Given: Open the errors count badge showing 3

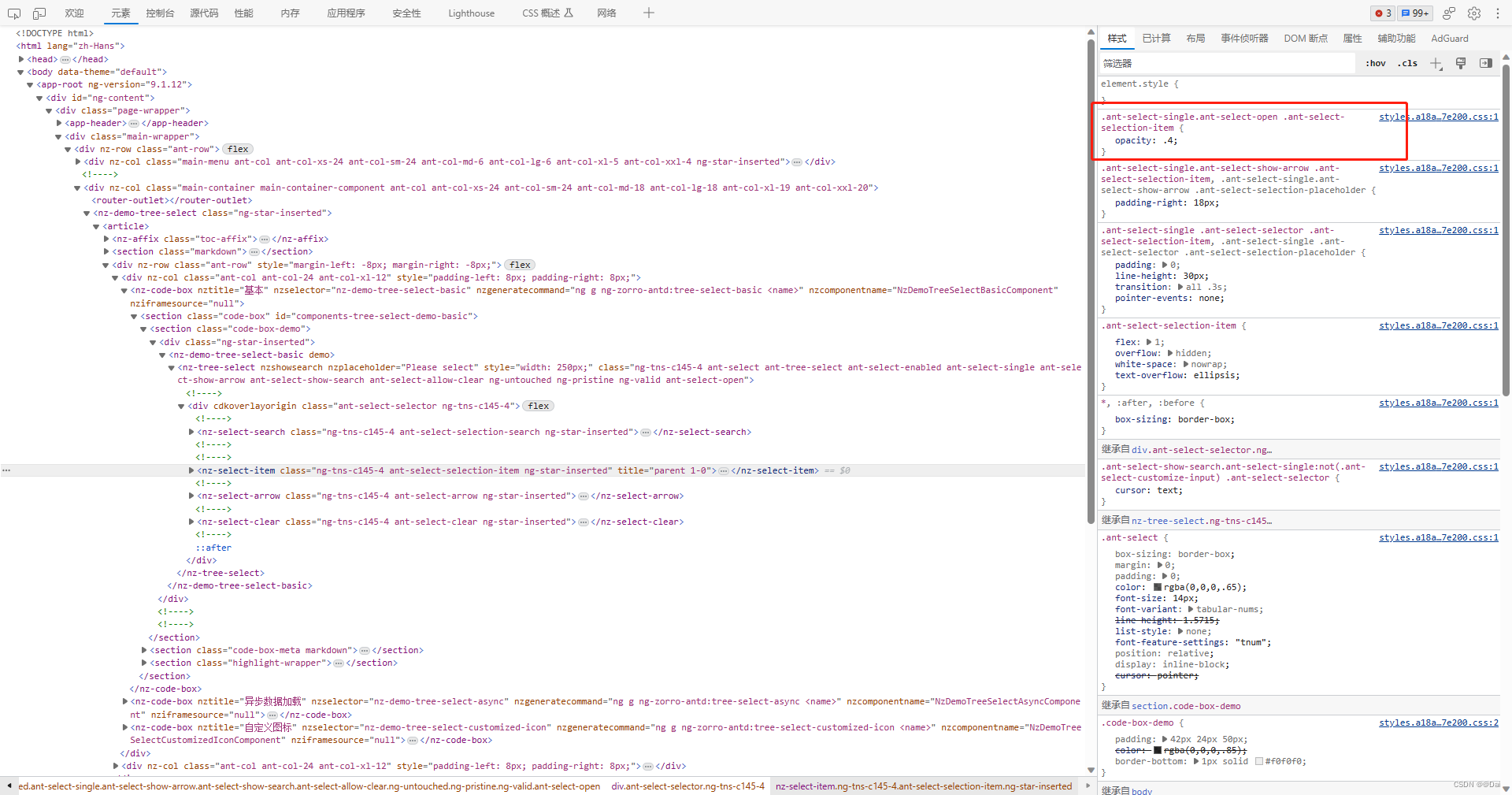Looking at the screenshot, I should click(x=1383, y=13).
